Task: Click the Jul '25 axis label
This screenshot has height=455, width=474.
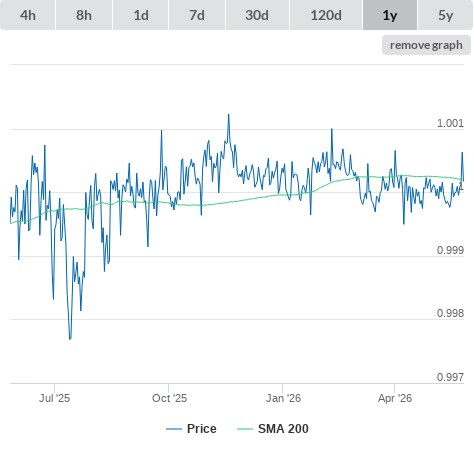Action: (54, 398)
